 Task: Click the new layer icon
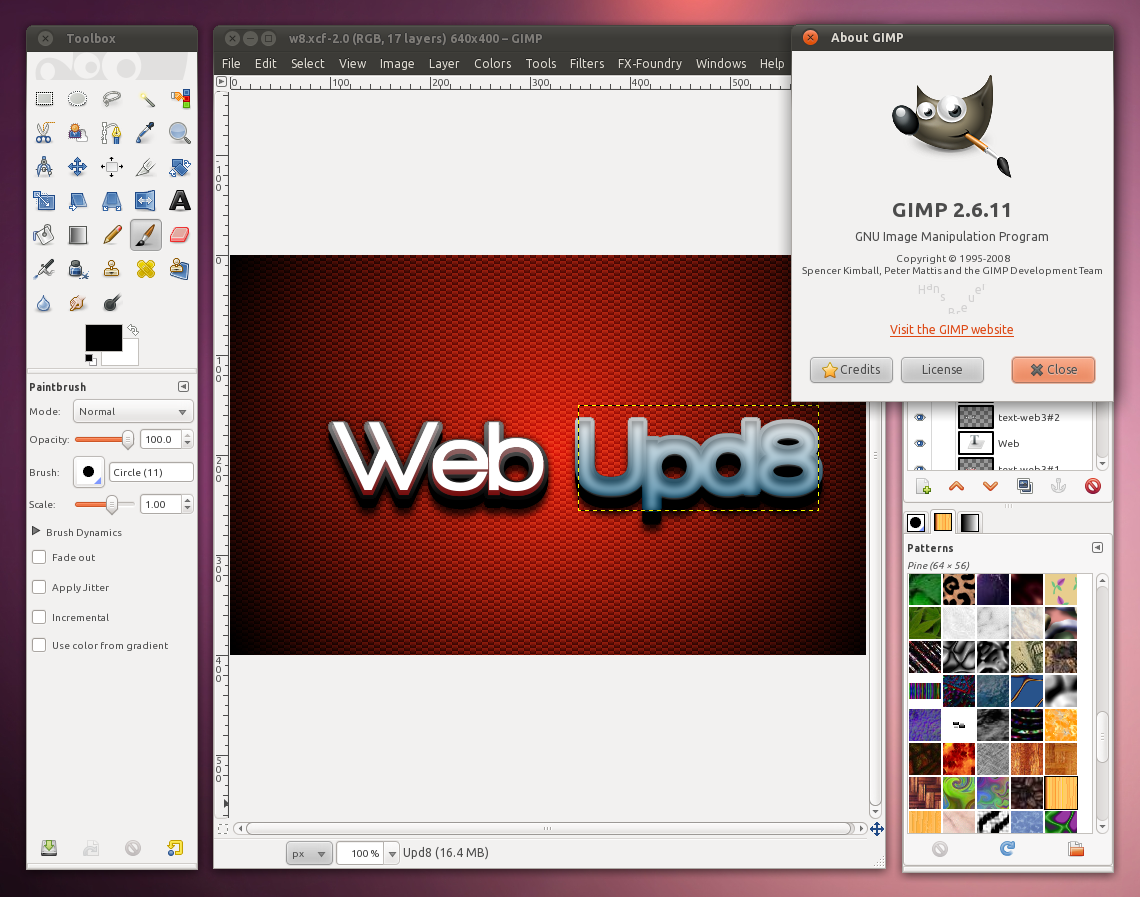pos(923,486)
